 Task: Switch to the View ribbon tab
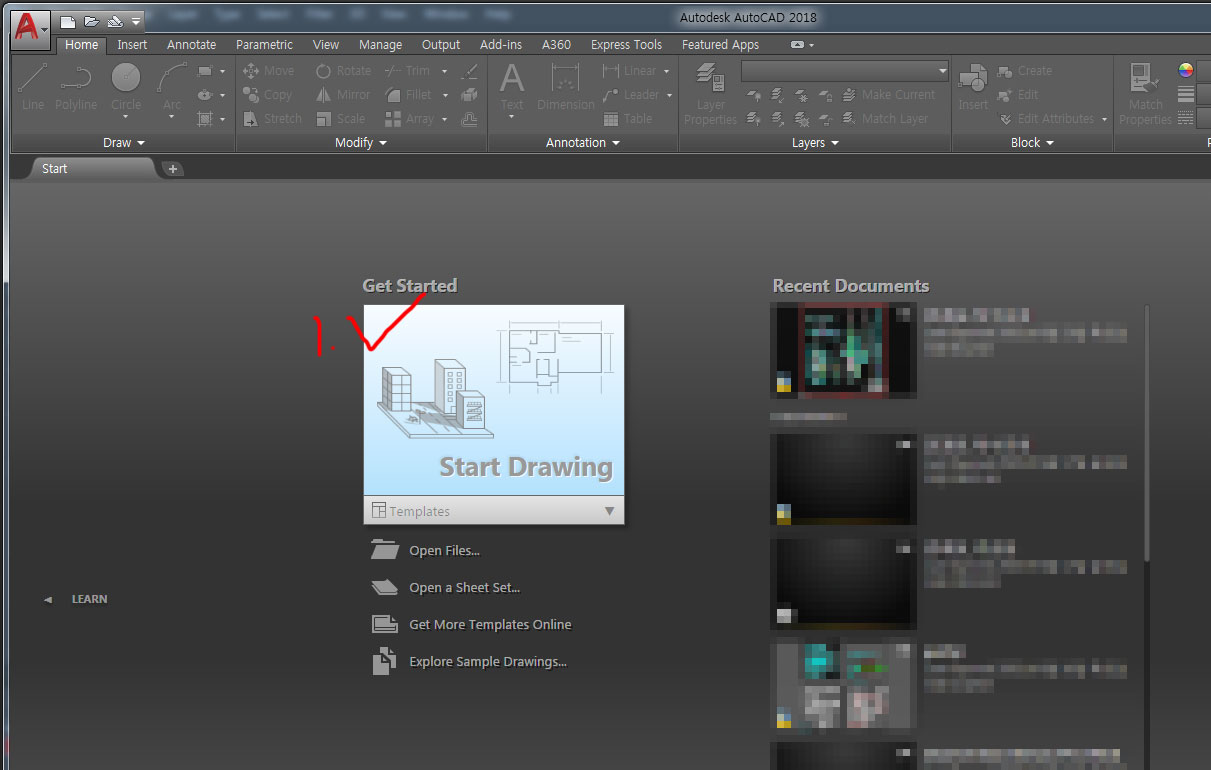pyautogui.click(x=326, y=45)
